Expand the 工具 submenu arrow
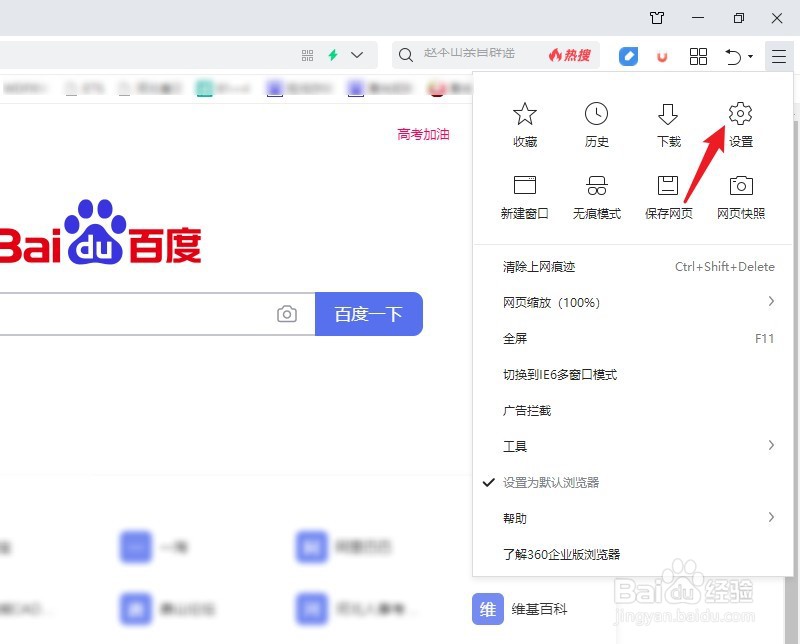This screenshot has width=800, height=644. pos(771,445)
